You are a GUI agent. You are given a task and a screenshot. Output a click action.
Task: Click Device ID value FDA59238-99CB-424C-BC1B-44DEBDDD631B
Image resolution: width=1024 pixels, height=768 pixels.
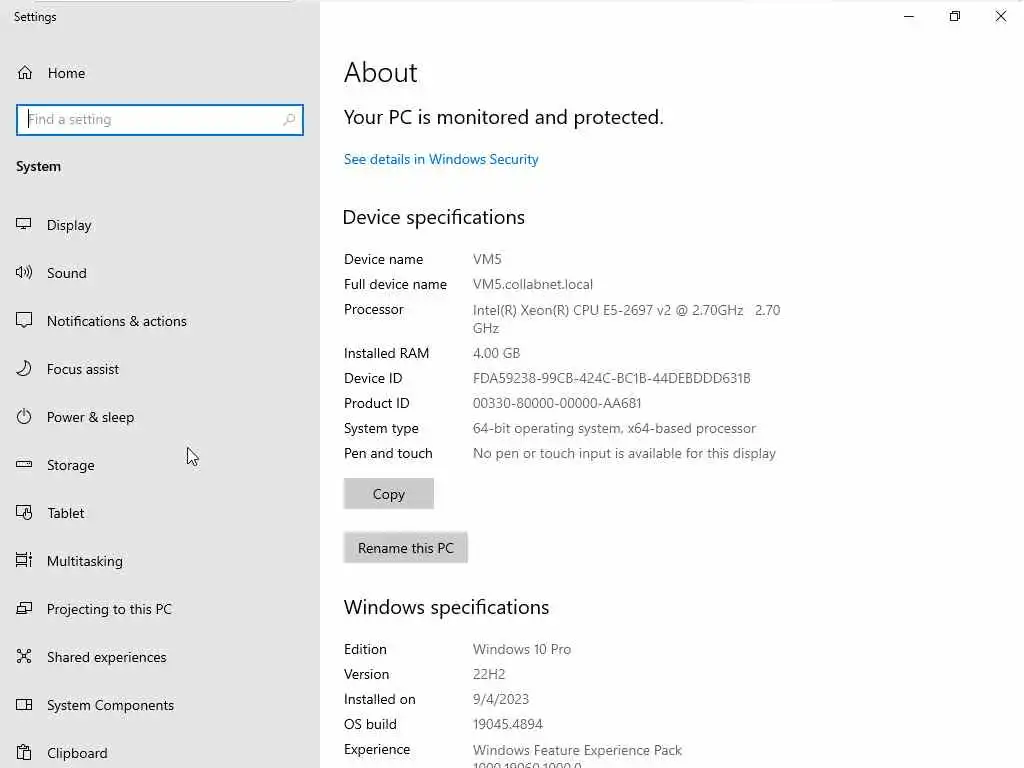tap(612, 378)
